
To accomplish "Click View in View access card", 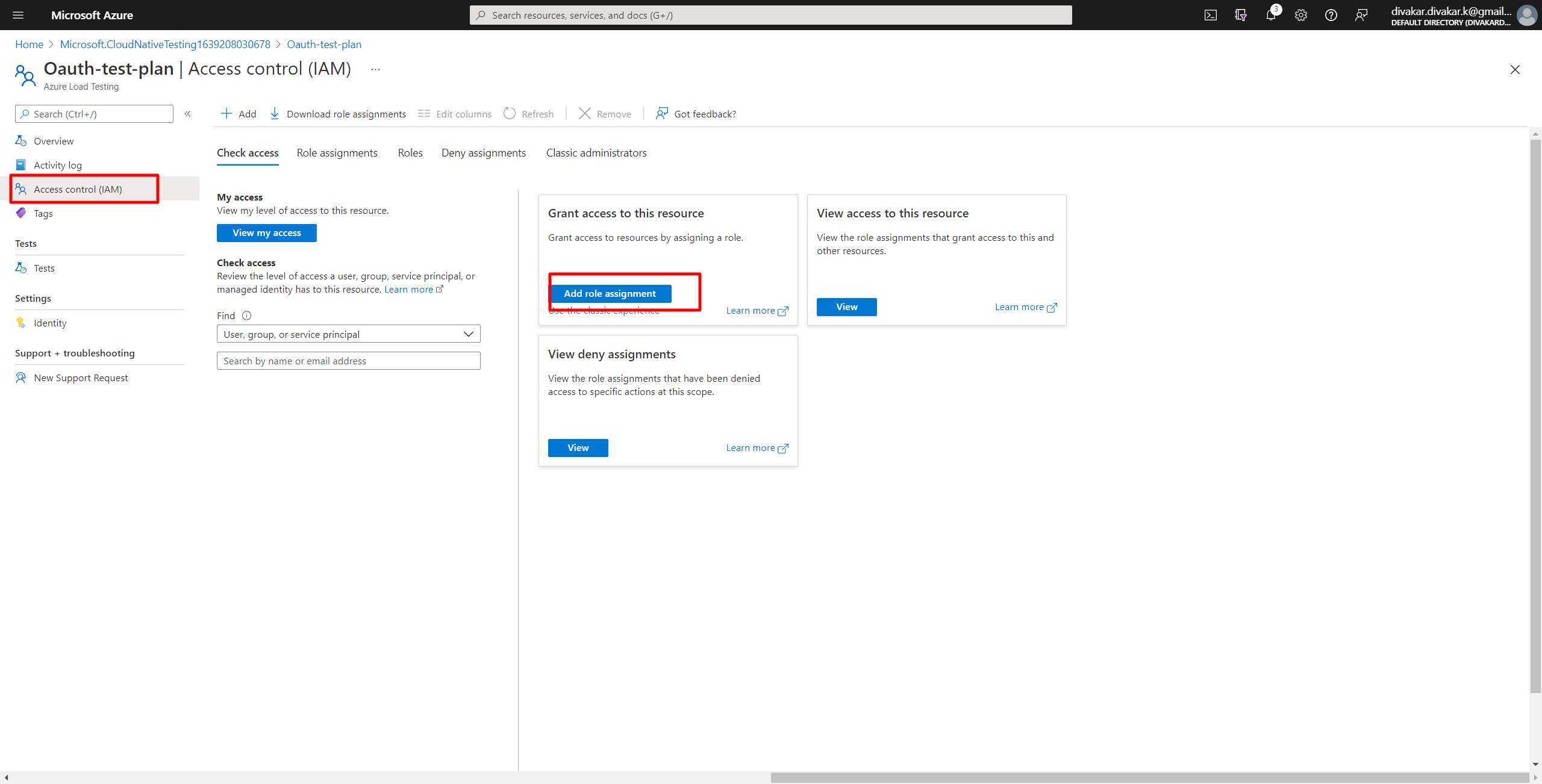I will click(x=846, y=307).
